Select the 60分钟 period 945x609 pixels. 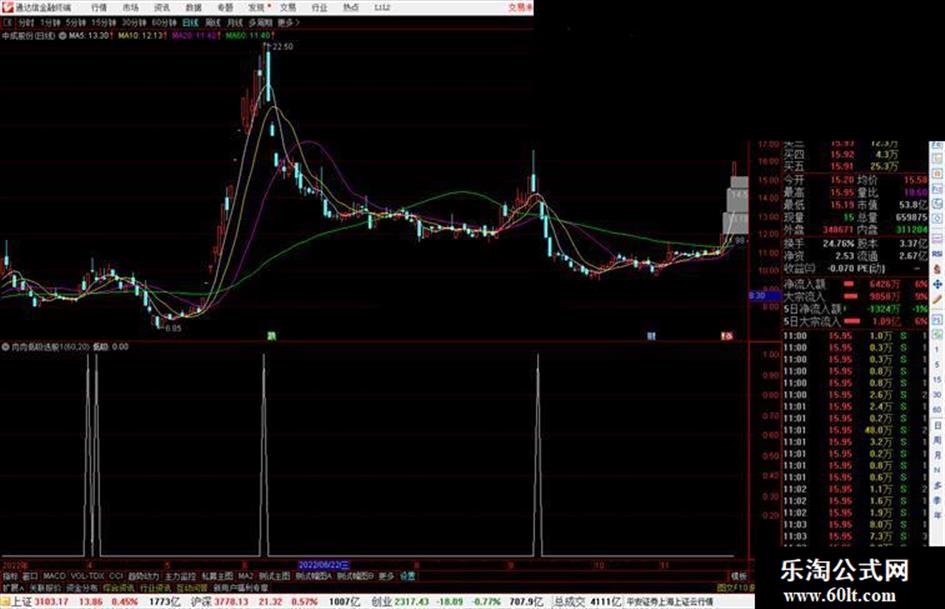(163, 22)
